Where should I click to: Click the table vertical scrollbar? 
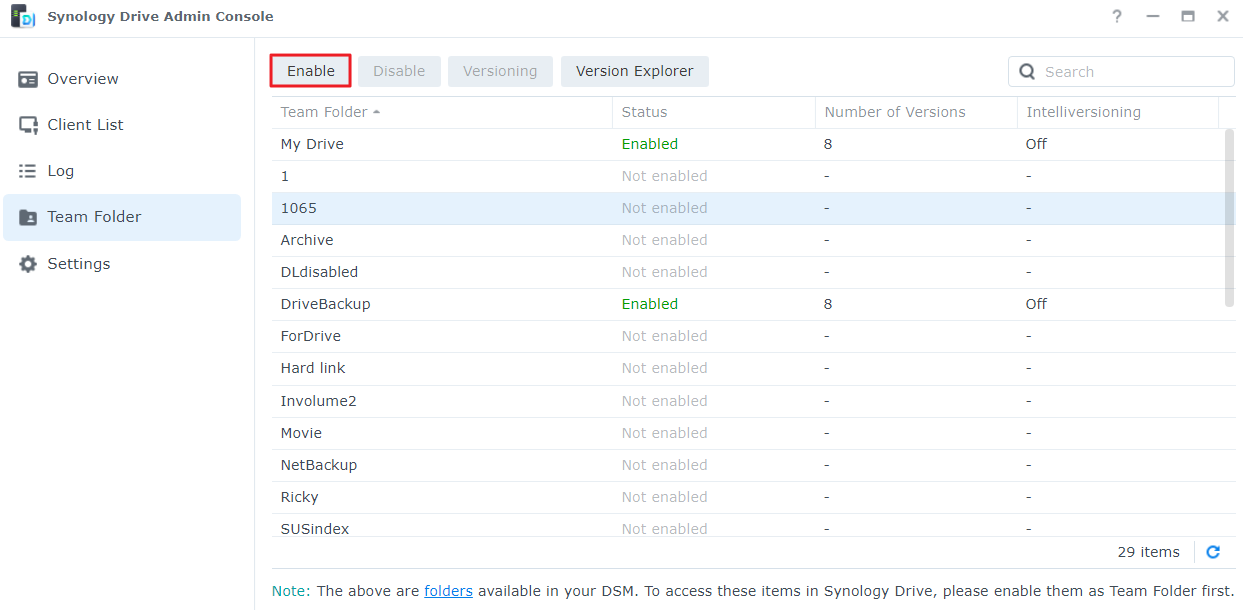1229,218
